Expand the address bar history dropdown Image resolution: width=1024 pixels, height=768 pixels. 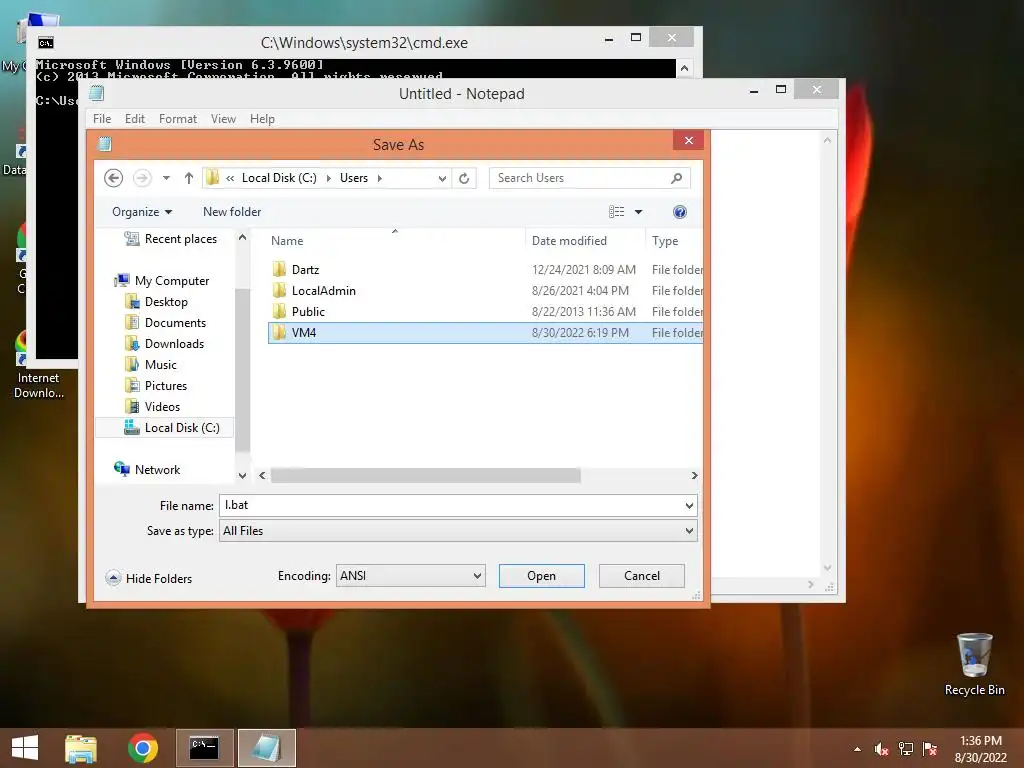[x=442, y=178]
